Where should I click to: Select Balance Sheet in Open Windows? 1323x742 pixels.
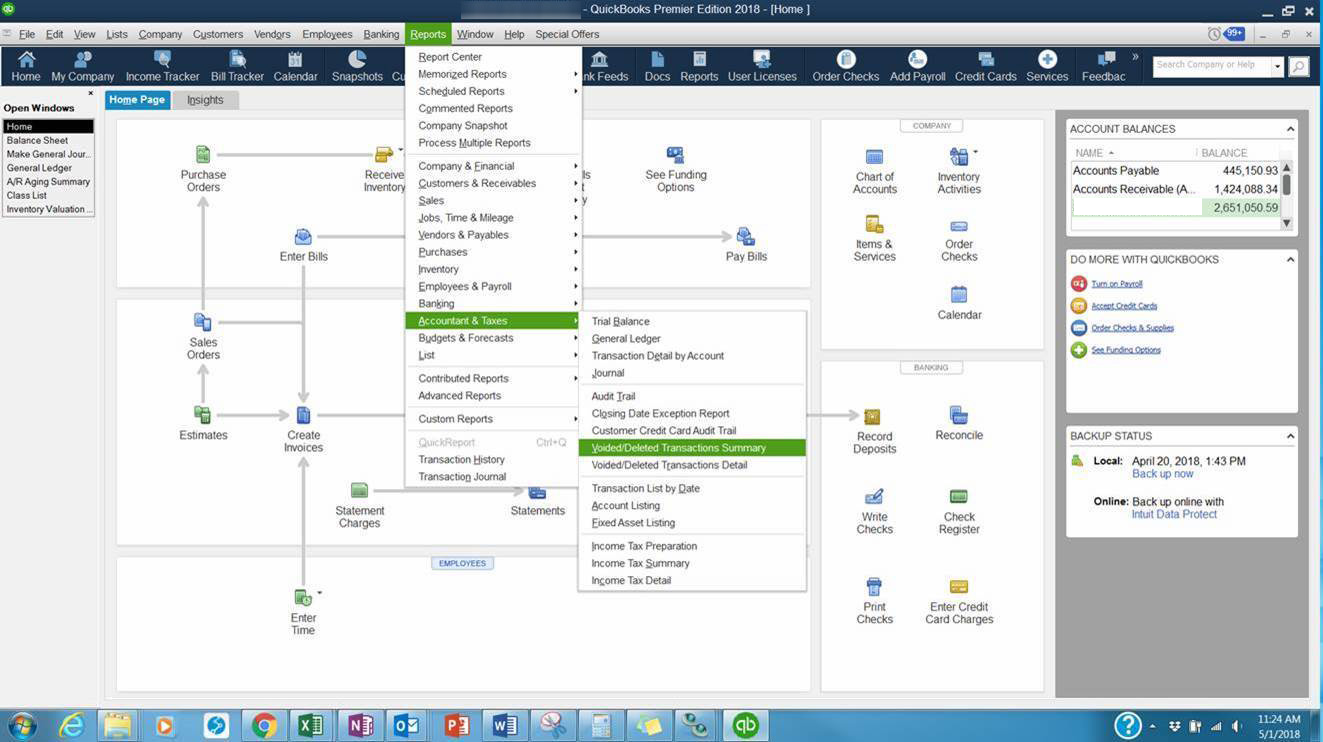(x=48, y=141)
